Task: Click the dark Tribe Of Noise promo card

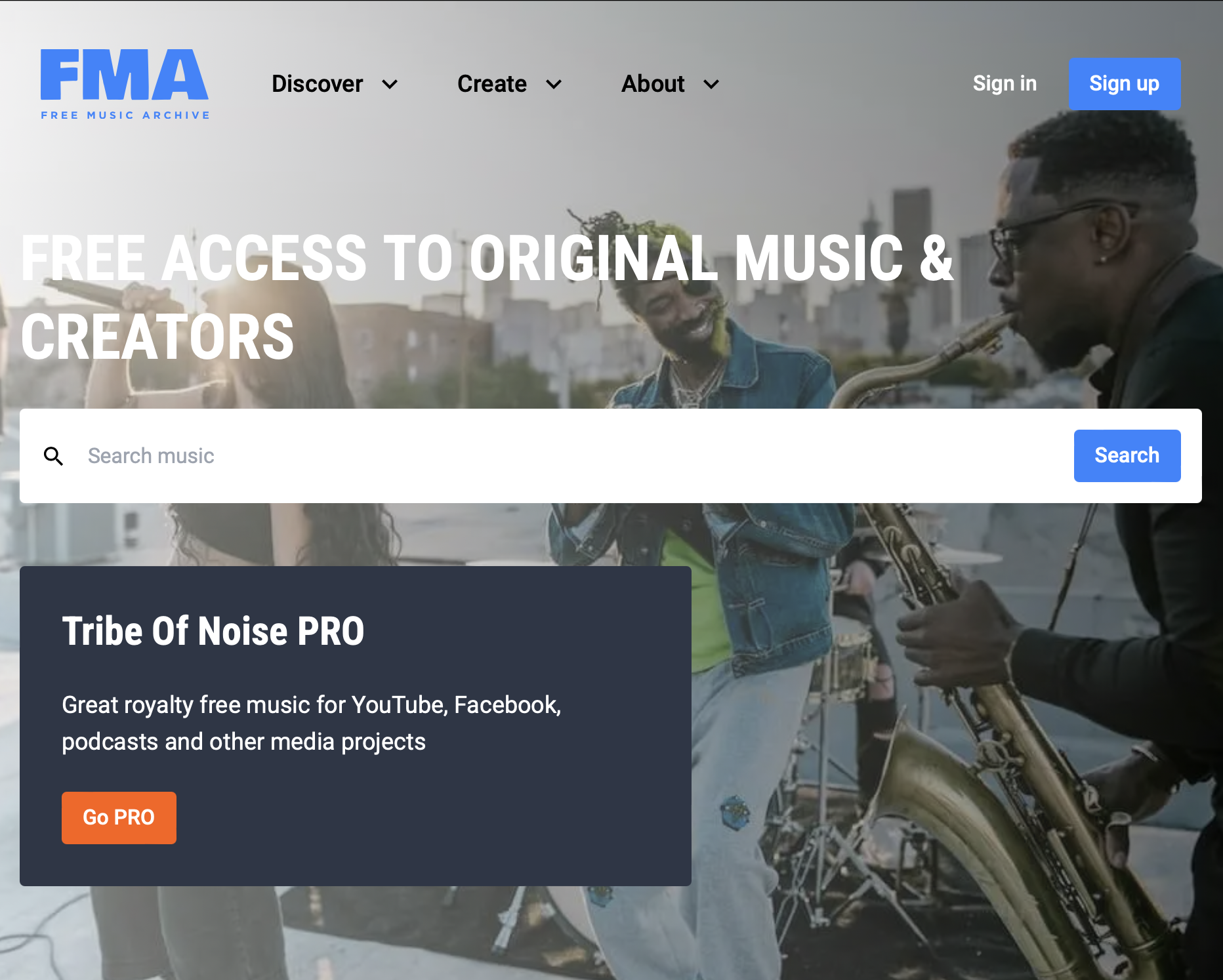Action: [356, 726]
